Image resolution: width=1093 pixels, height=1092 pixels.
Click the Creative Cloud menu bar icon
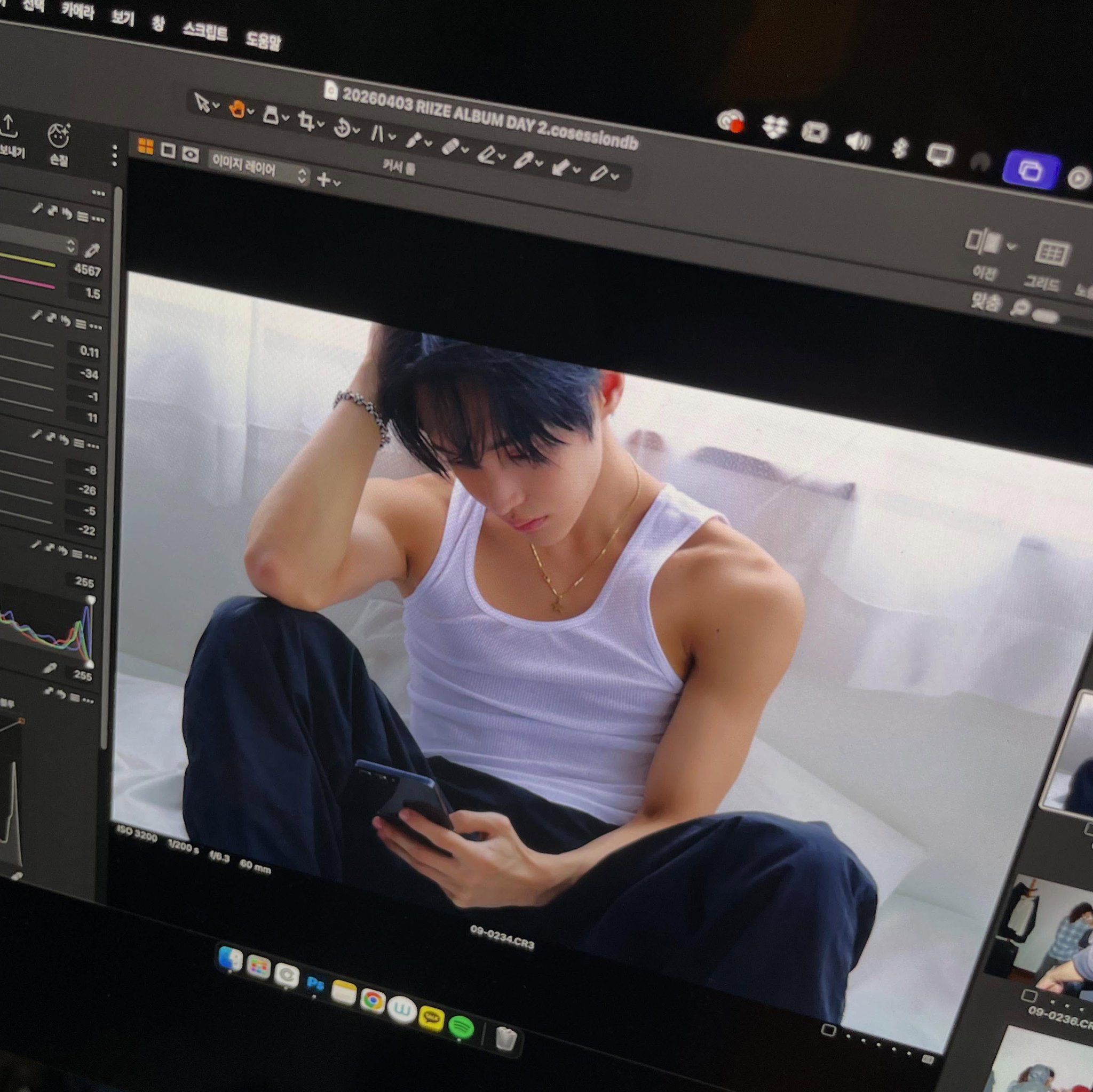pyautogui.click(x=731, y=121)
